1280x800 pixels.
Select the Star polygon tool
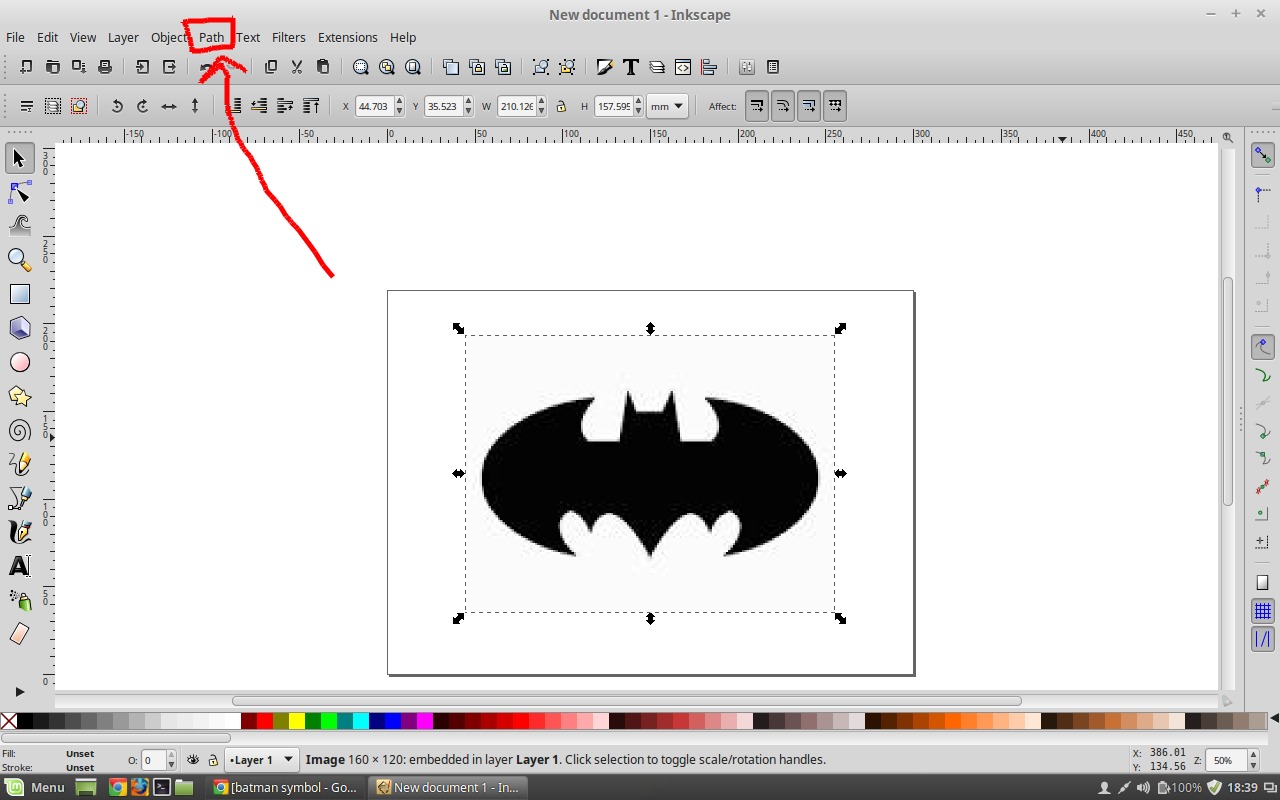19,396
